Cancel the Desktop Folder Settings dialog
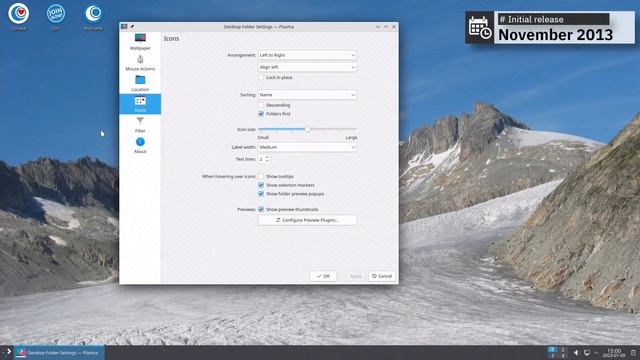The image size is (640, 360). coord(382,276)
